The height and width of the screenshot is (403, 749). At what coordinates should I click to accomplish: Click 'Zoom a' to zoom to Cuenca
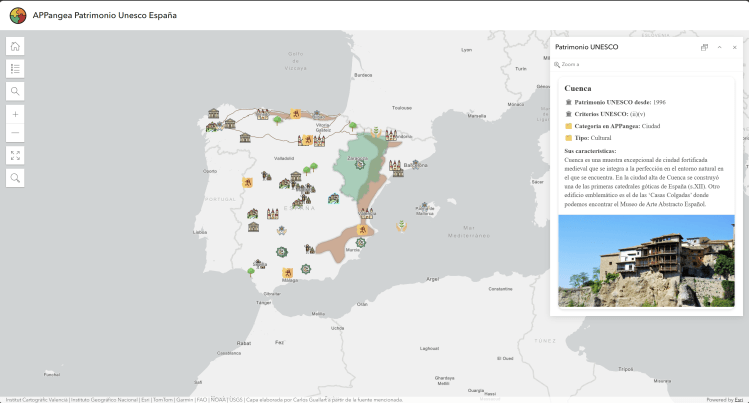tap(567, 64)
